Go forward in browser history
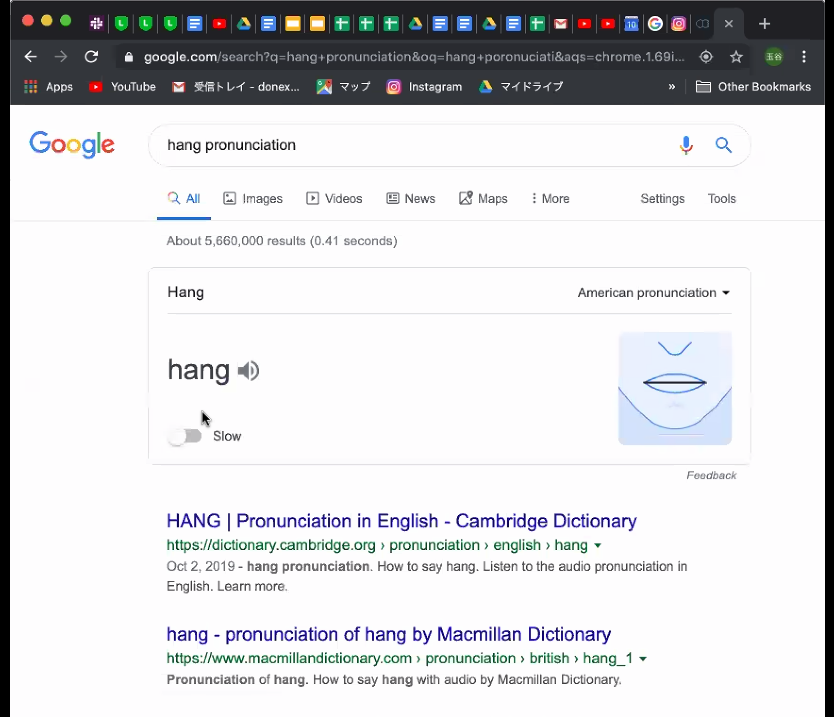Viewport: 834px width, 717px height. click(61, 56)
